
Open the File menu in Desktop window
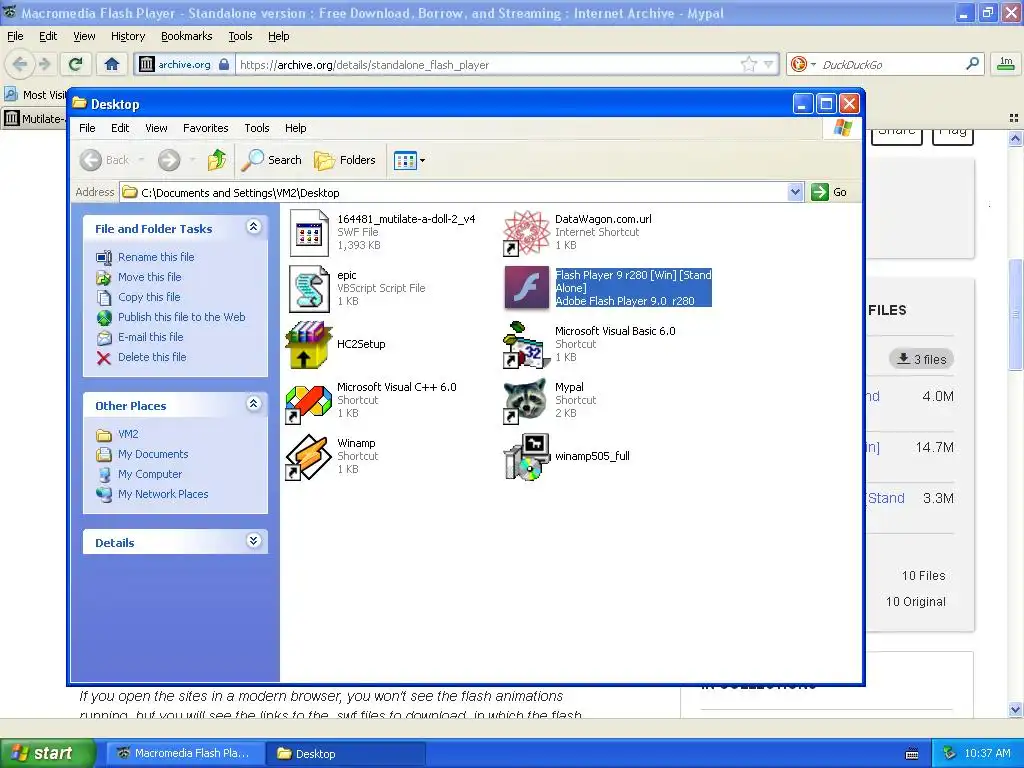tap(87, 128)
